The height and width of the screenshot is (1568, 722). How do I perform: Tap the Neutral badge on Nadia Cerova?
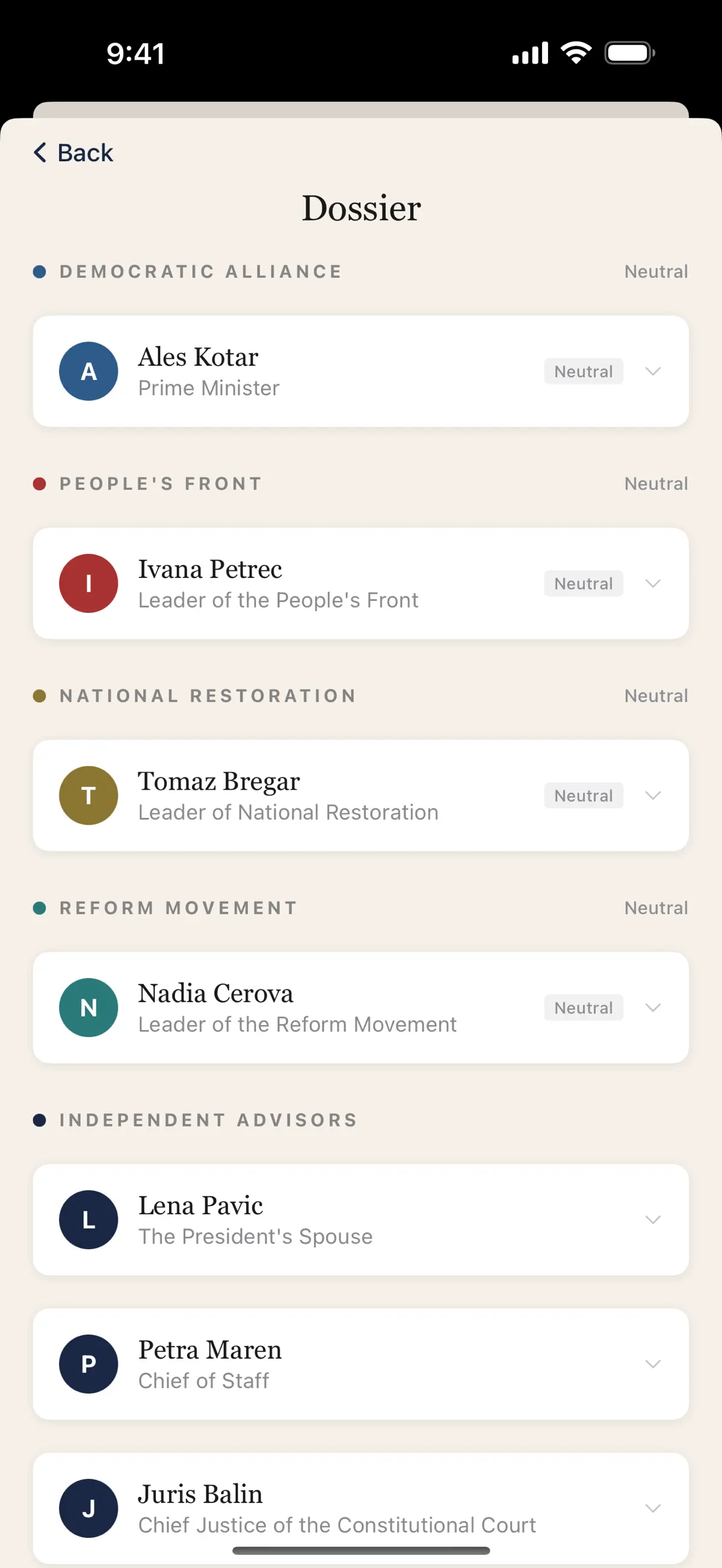pyautogui.click(x=583, y=1007)
